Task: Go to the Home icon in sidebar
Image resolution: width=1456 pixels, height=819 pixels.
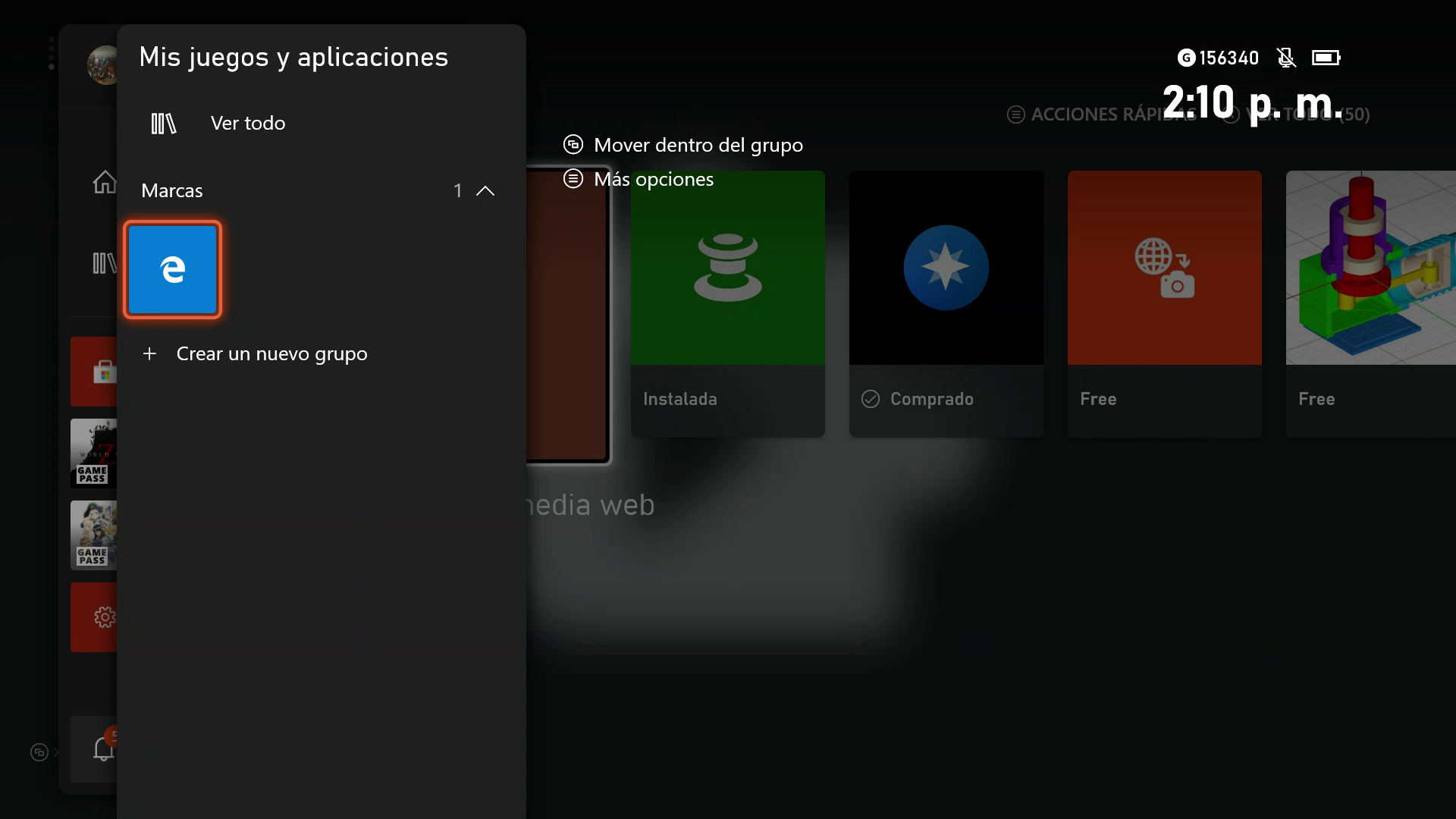Action: click(104, 182)
